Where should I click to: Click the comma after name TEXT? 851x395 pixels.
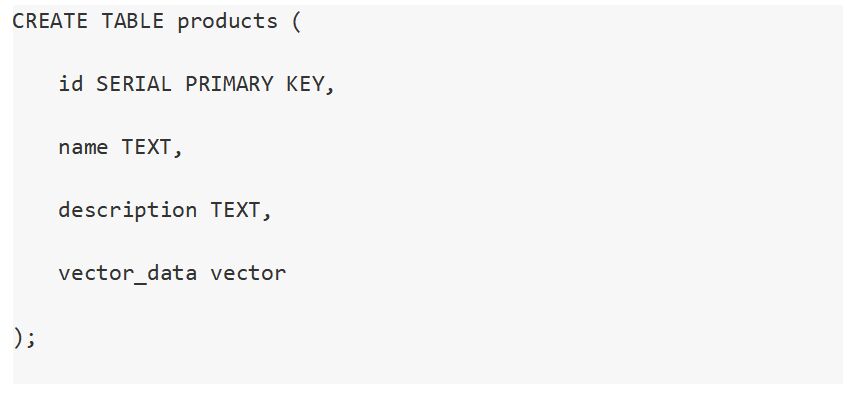[178, 151]
